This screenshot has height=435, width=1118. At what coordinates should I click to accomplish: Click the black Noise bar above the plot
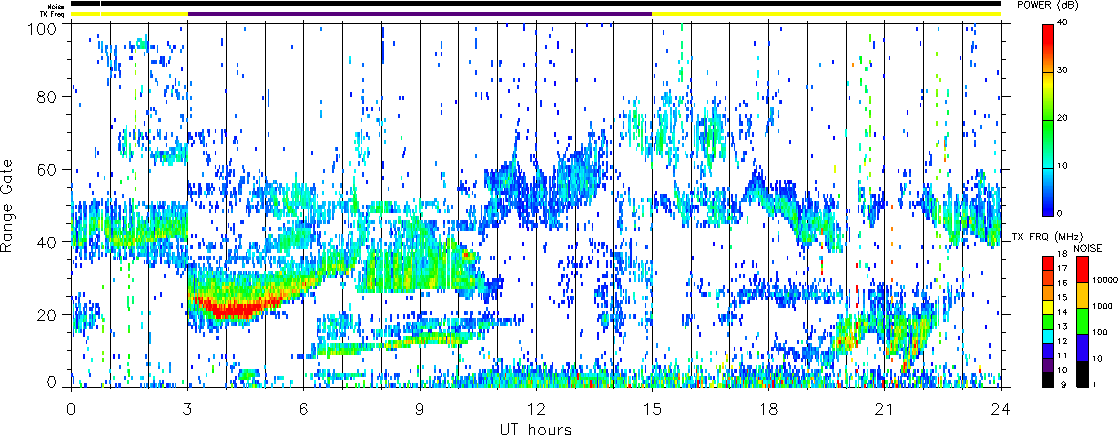click(536, 4)
